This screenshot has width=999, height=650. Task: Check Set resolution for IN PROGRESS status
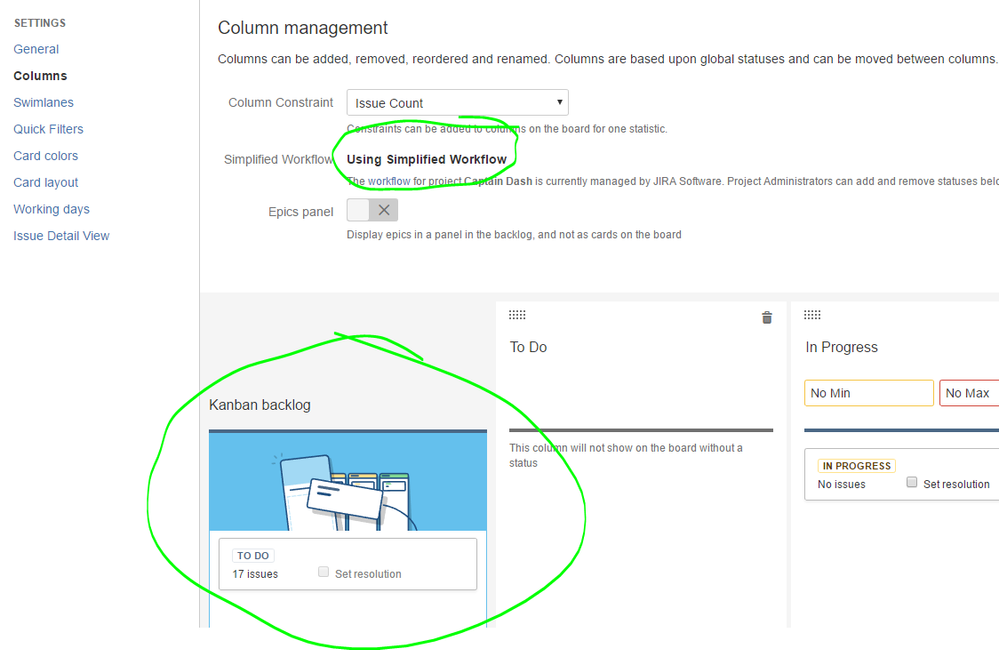pyautogui.click(x=912, y=482)
